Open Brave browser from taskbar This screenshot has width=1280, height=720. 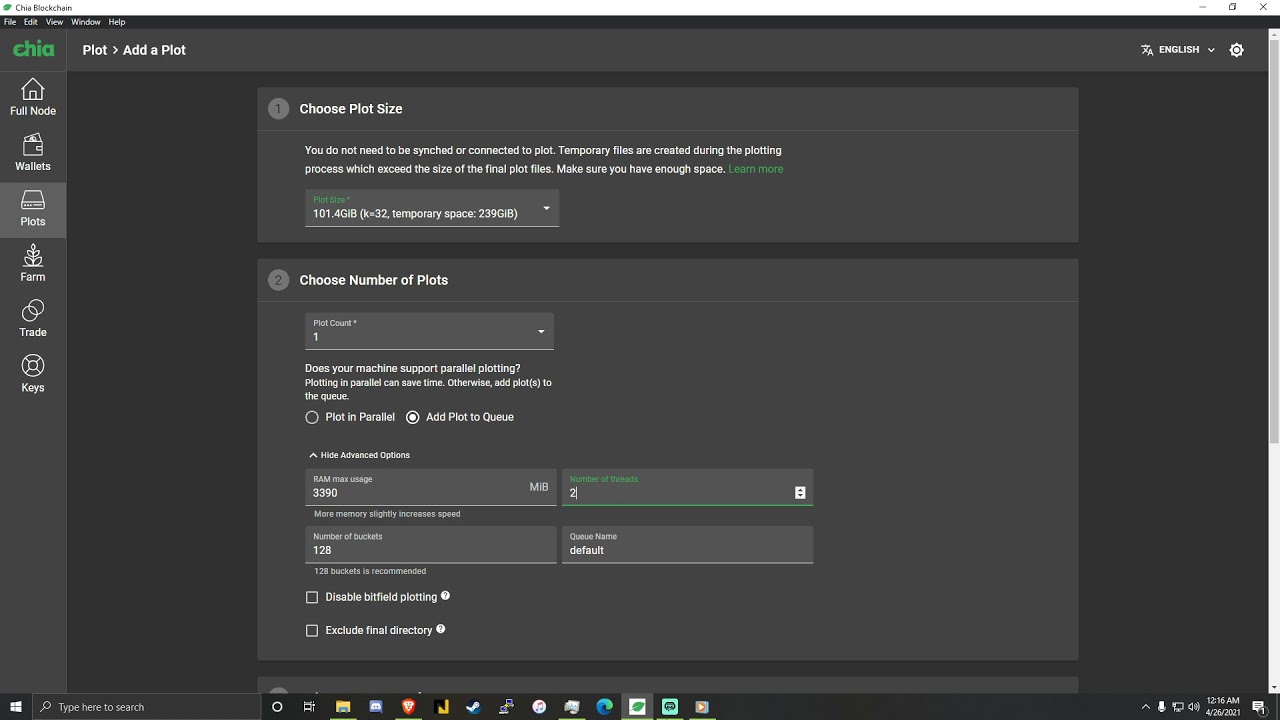(408, 707)
